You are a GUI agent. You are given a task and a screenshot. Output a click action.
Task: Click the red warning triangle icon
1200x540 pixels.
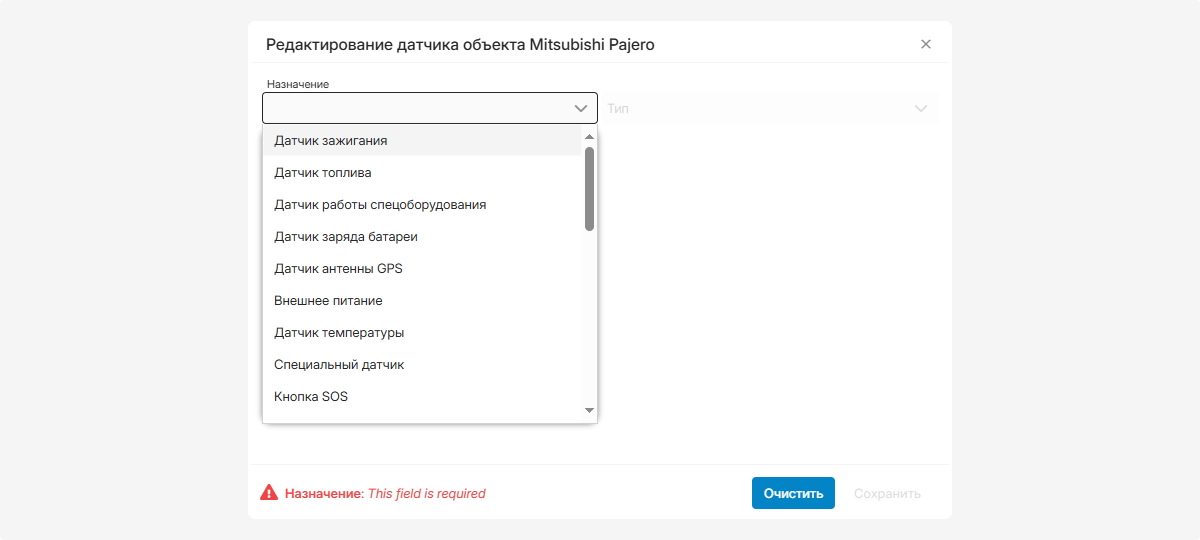click(269, 493)
